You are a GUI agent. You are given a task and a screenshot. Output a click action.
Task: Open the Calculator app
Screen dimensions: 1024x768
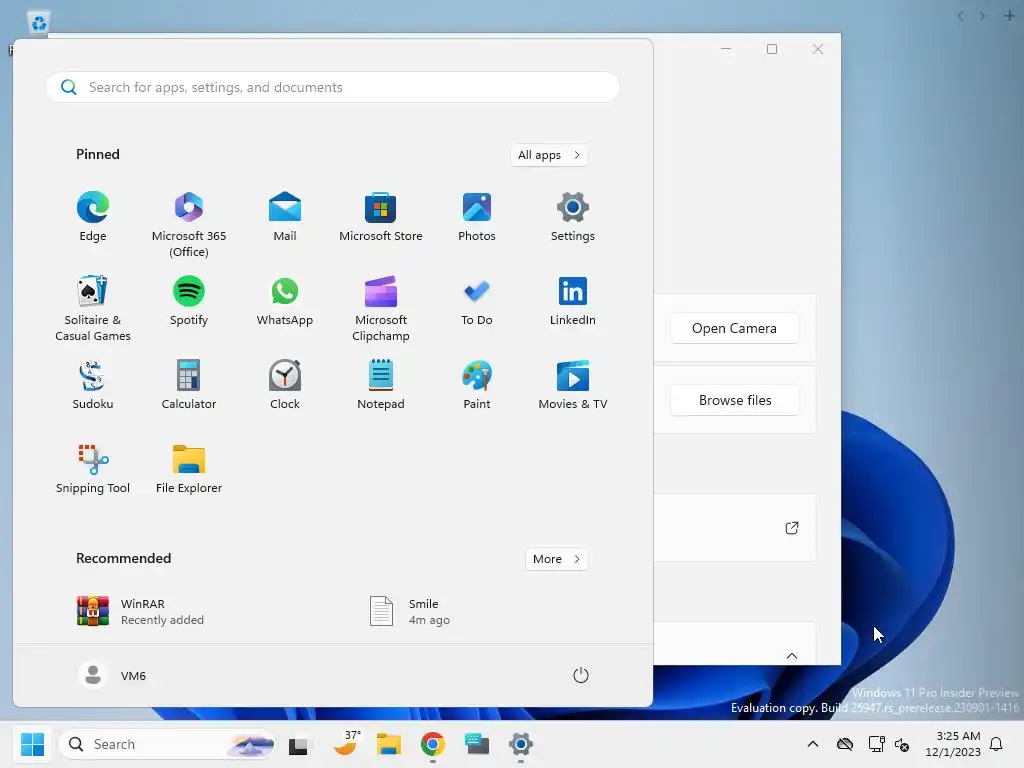pos(189,385)
